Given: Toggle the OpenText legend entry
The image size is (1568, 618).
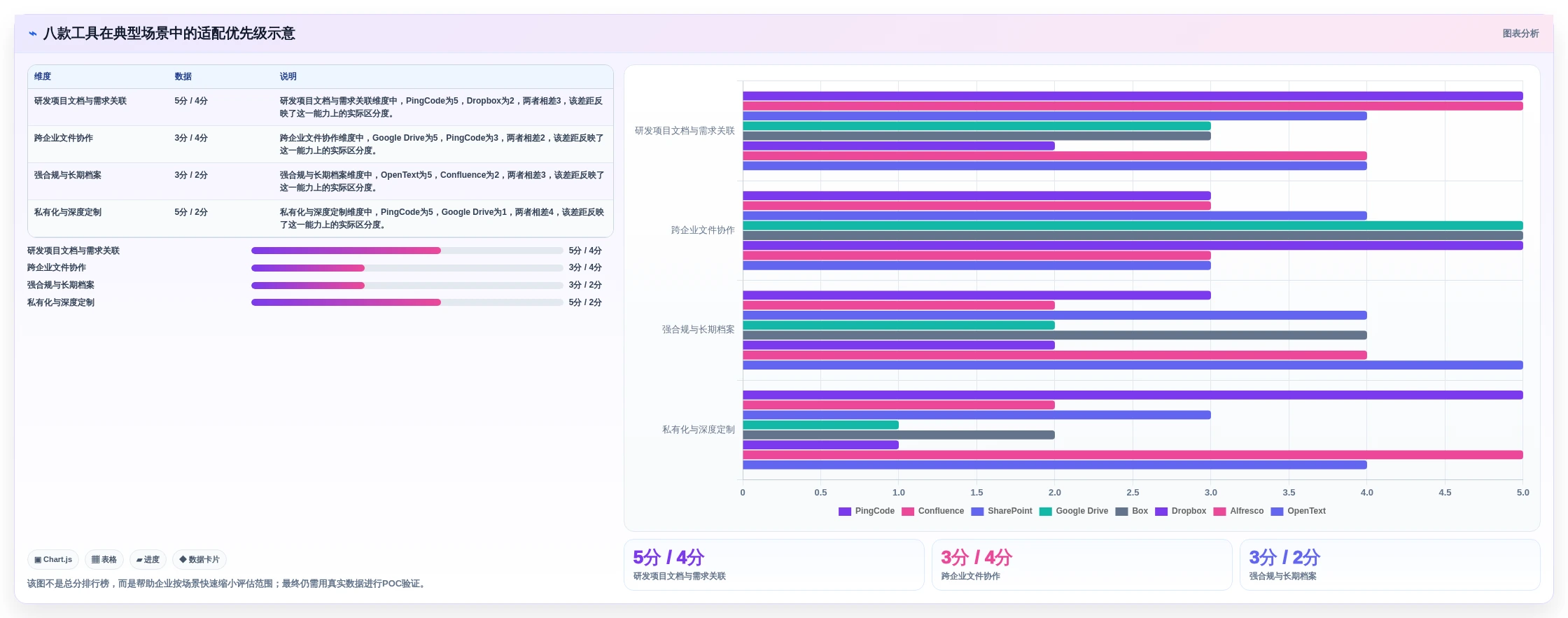Looking at the screenshot, I should pos(1298,511).
